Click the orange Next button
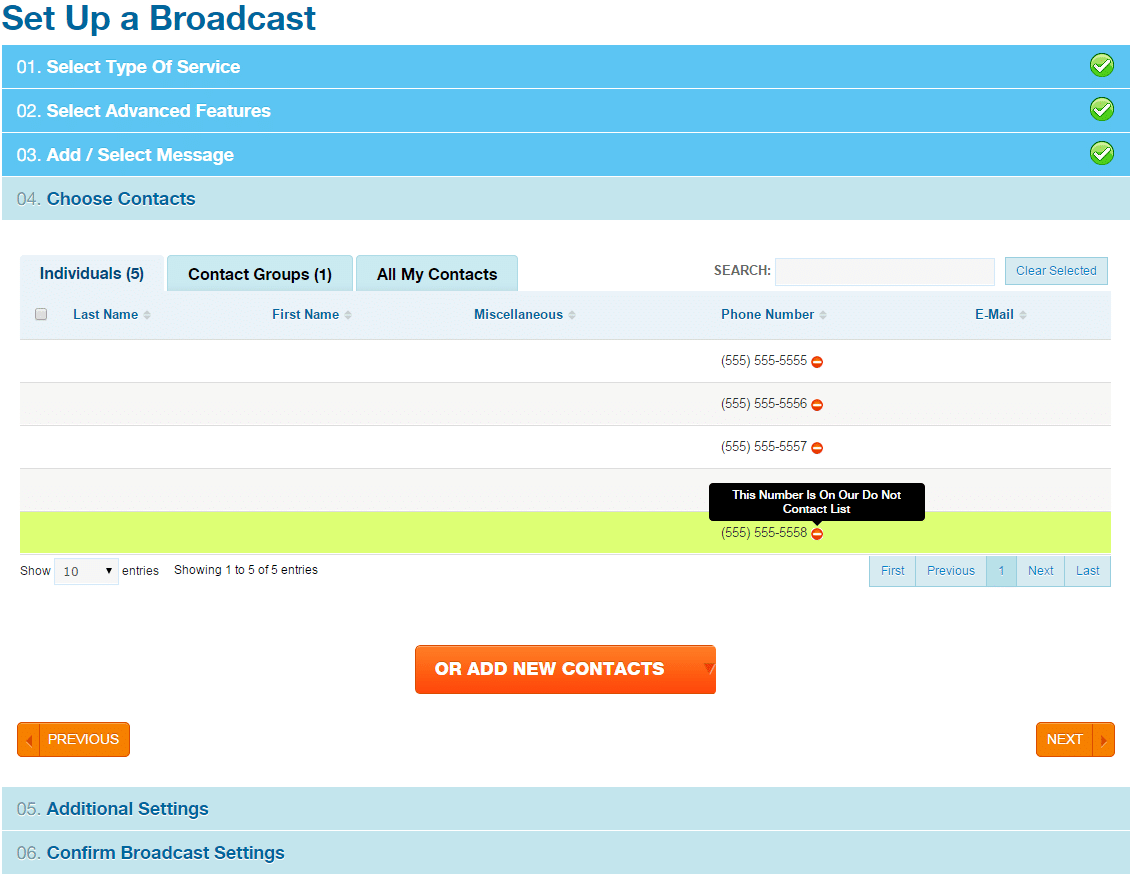 [1074, 740]
